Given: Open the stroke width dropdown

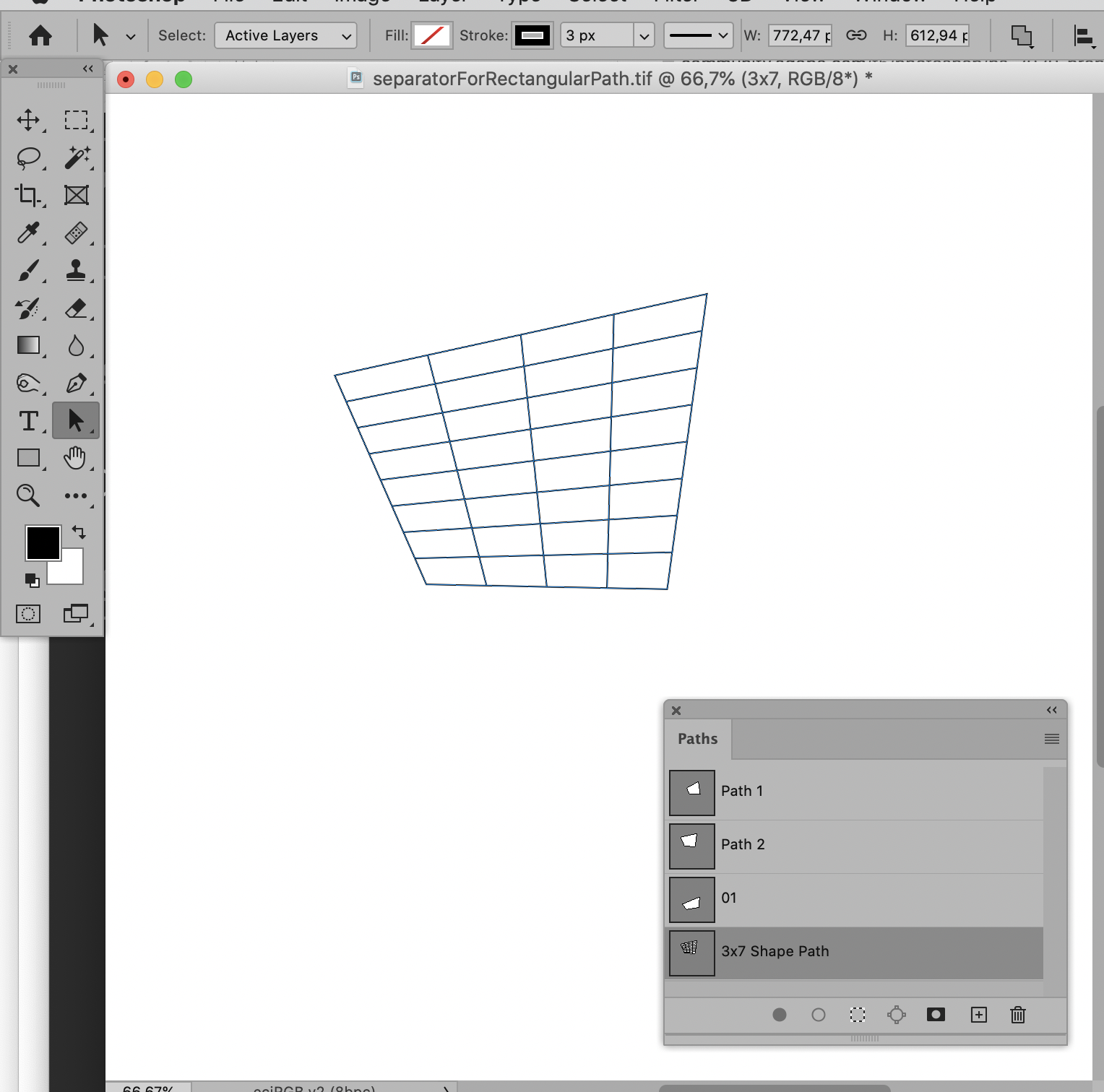Looking at the screenshot, I should (x=642, y=35).
